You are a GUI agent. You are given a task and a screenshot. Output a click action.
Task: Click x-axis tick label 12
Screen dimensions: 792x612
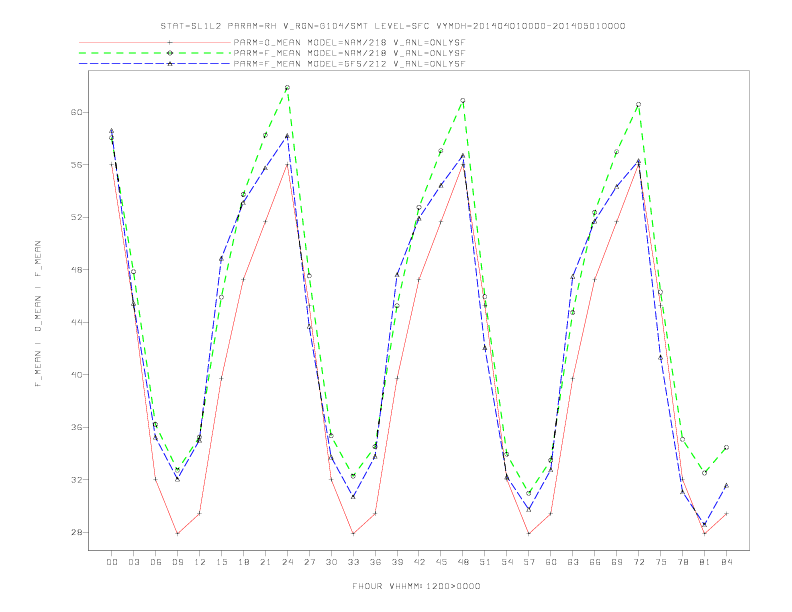click(x=200, y=562)
